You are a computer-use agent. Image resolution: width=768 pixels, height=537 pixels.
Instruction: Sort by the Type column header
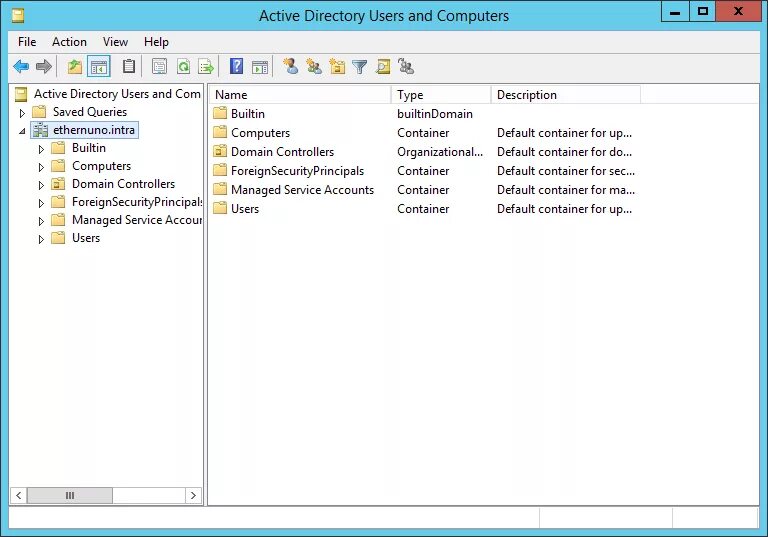(441, 95)
